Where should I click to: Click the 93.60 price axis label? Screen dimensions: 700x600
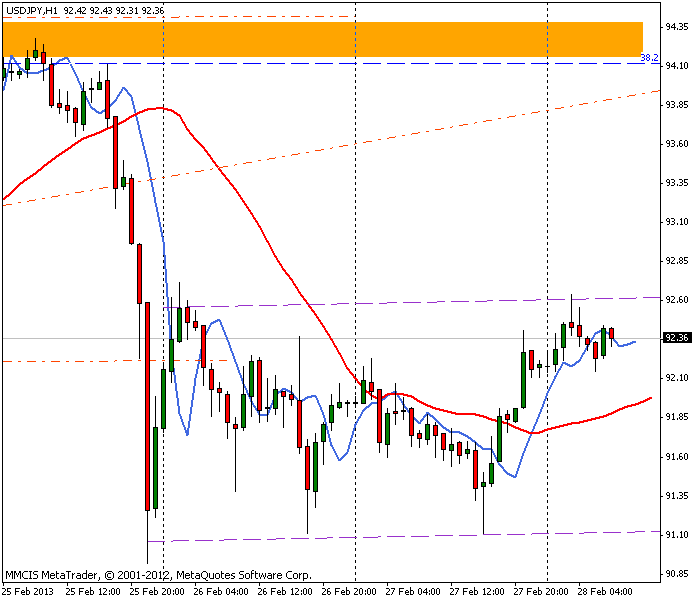coord(676,144)
